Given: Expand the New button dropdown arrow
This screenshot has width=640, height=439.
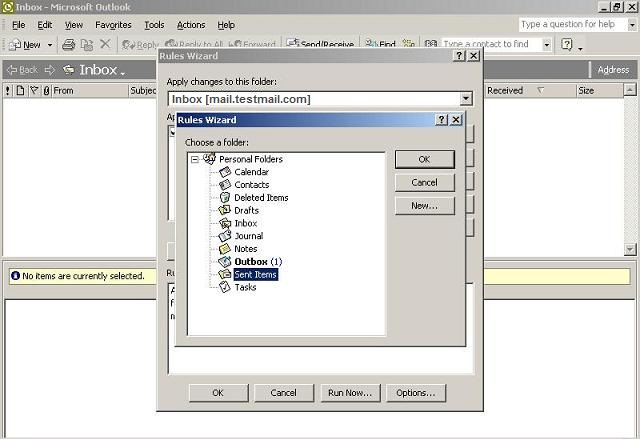Looking at the screenshot, I should coord(50,45).
